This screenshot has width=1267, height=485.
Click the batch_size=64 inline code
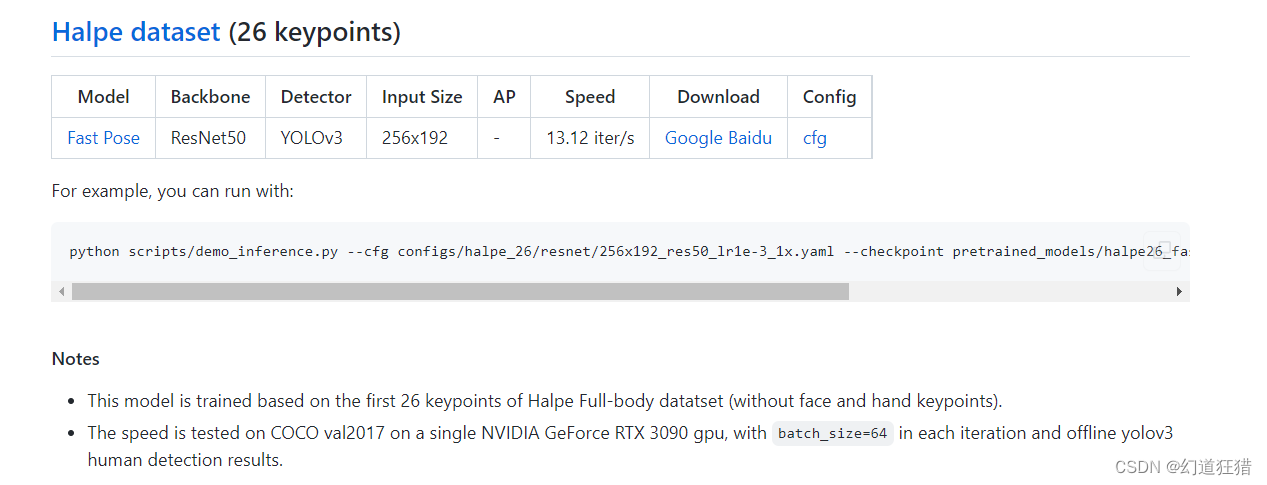coord(833,433)
